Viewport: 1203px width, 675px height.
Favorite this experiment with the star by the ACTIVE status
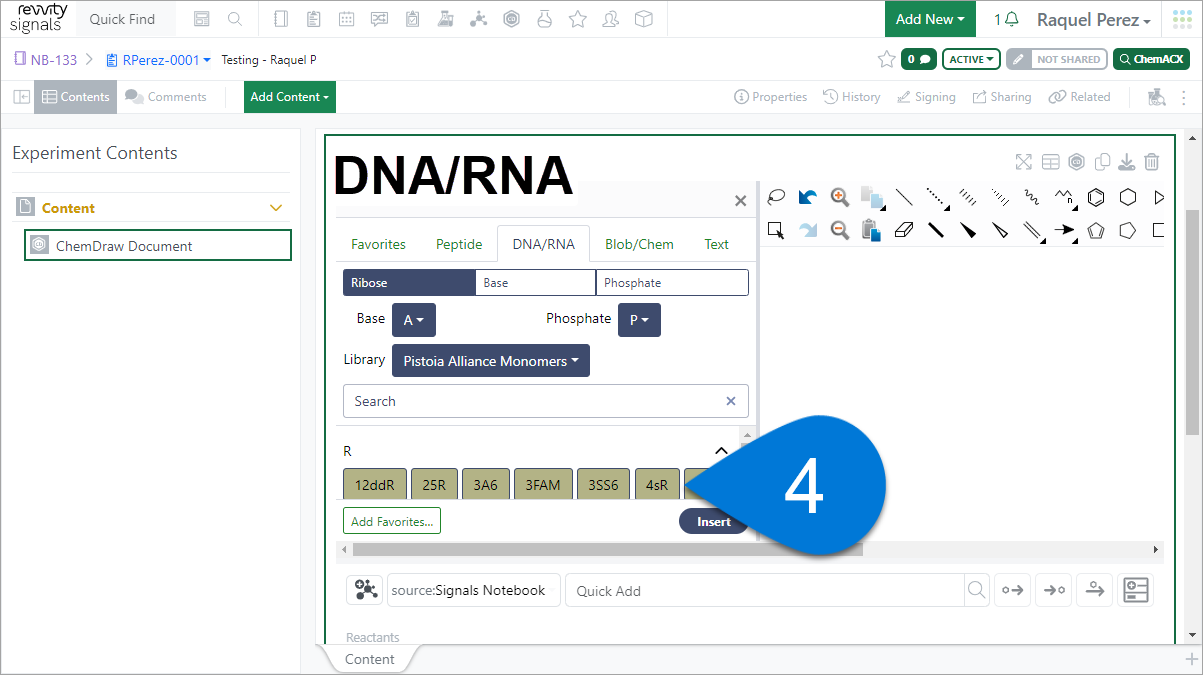(x=886, y=59)
